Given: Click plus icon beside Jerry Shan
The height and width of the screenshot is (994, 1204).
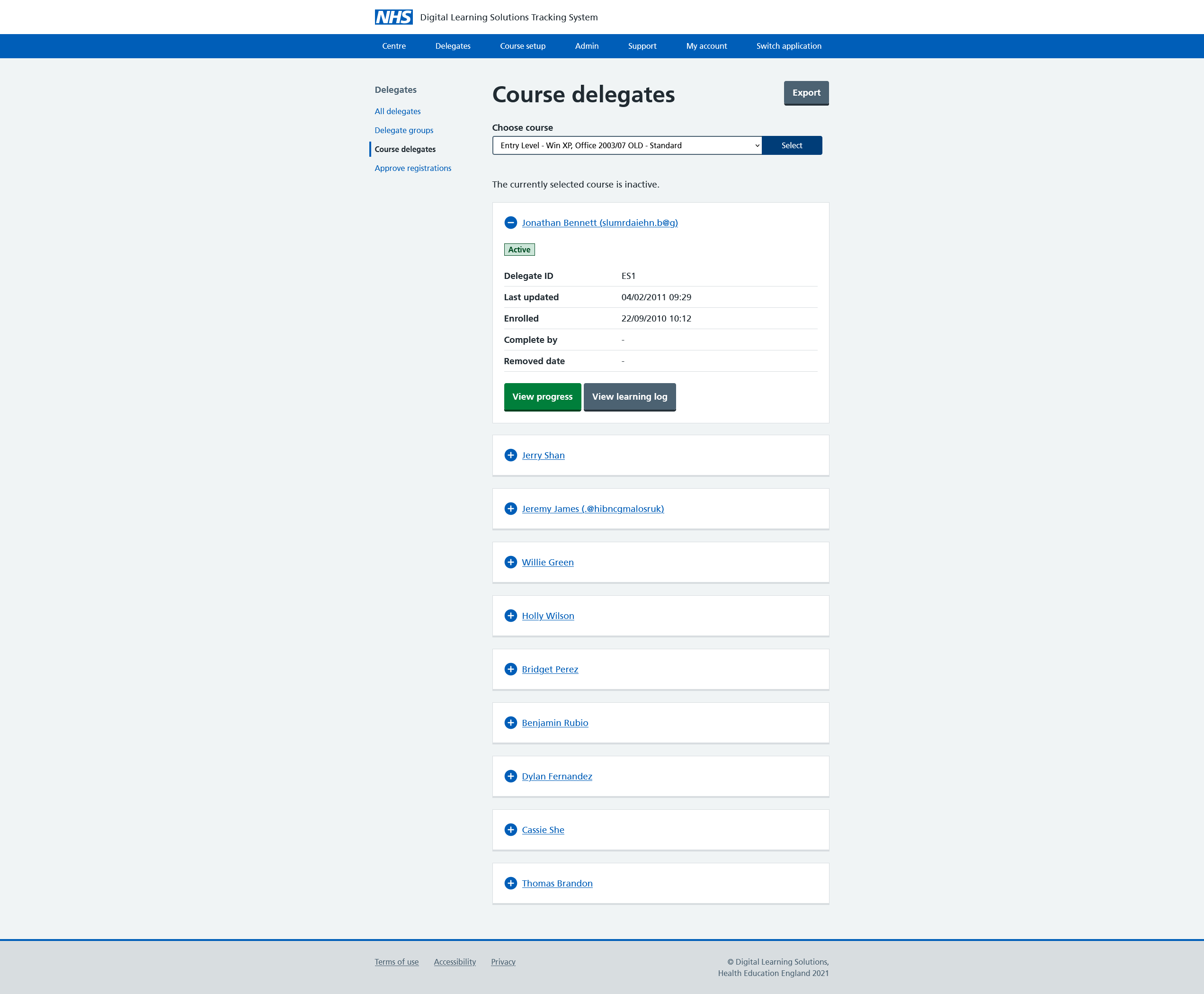Looking at the screenshot, I should click(x=511, y=455).
